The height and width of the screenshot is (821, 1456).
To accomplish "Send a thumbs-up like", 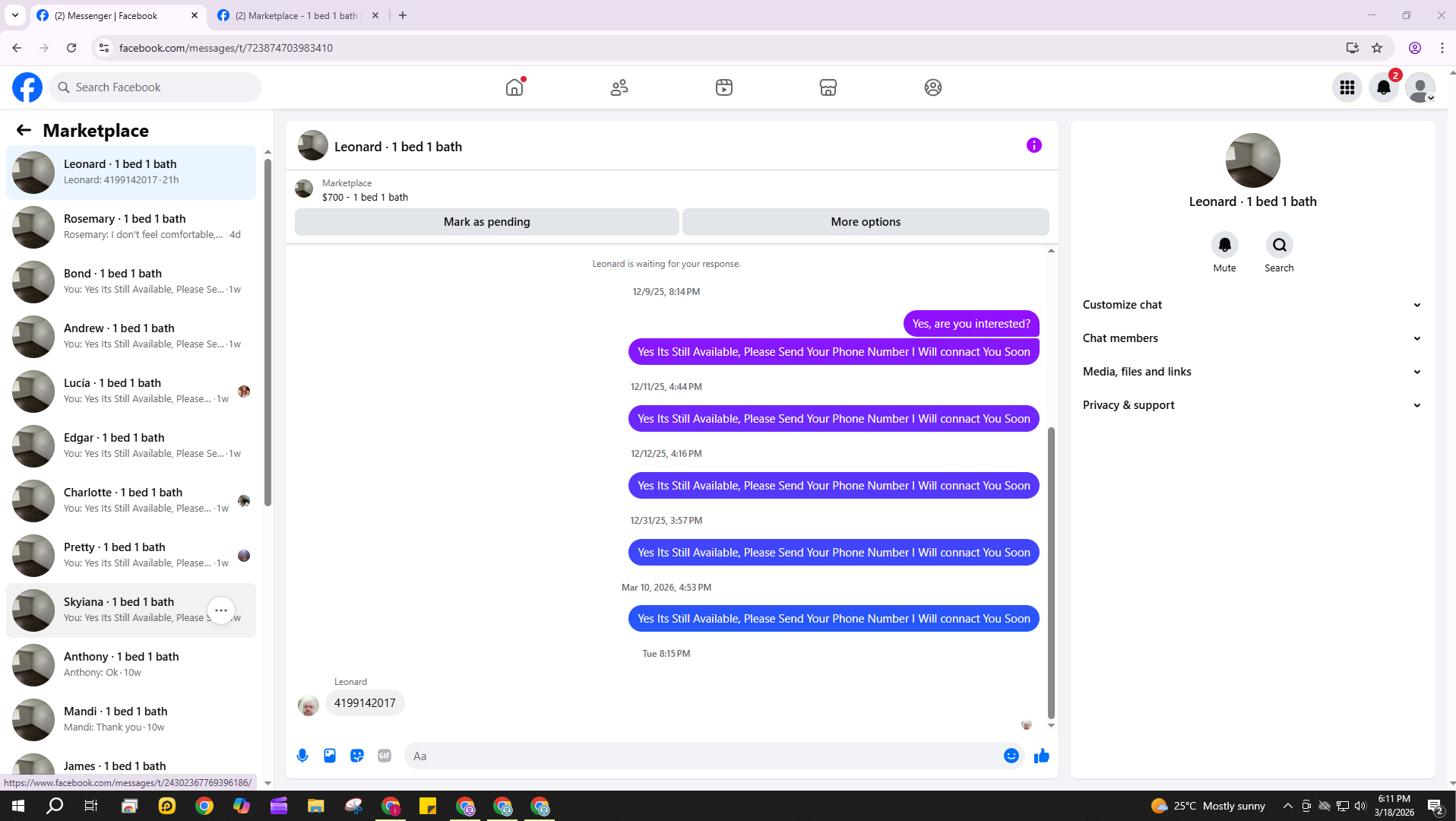I will (1042, 756).
